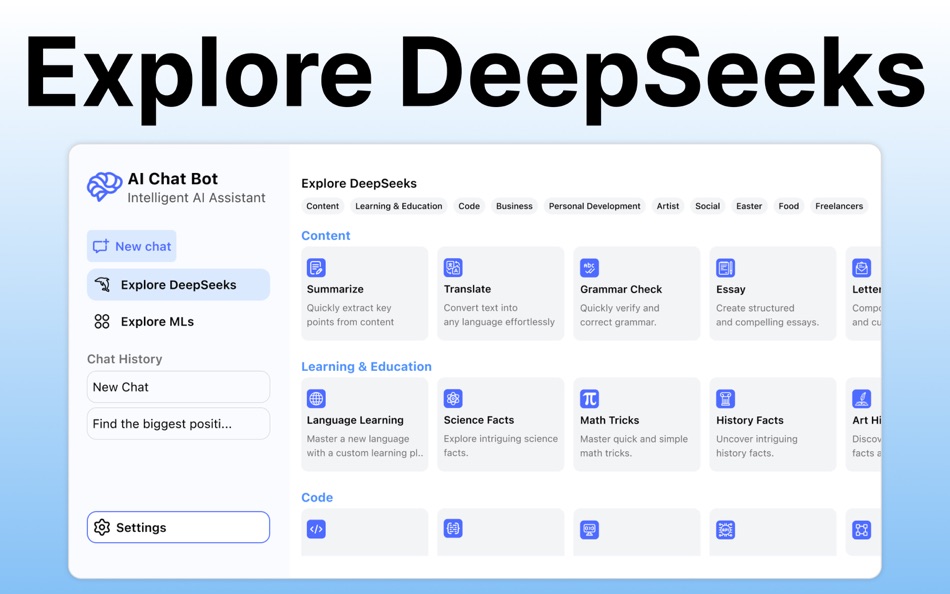The width and height of the screenshot is (950, 594).
Task: Open the Settings button
Action: point(178,527)
